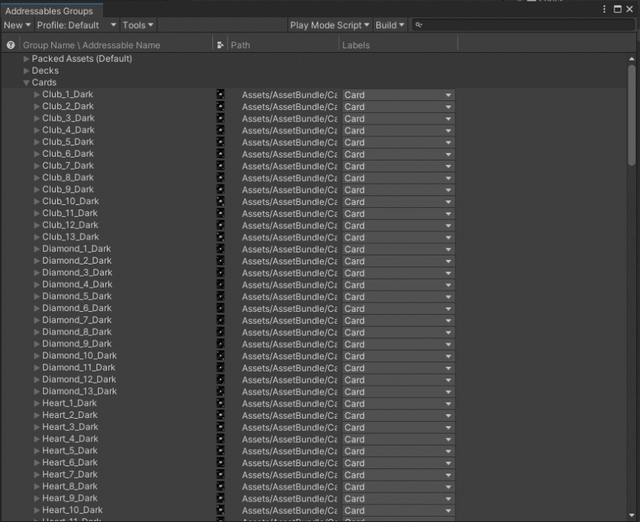
Task: Click the Build button
Action: 389,25
